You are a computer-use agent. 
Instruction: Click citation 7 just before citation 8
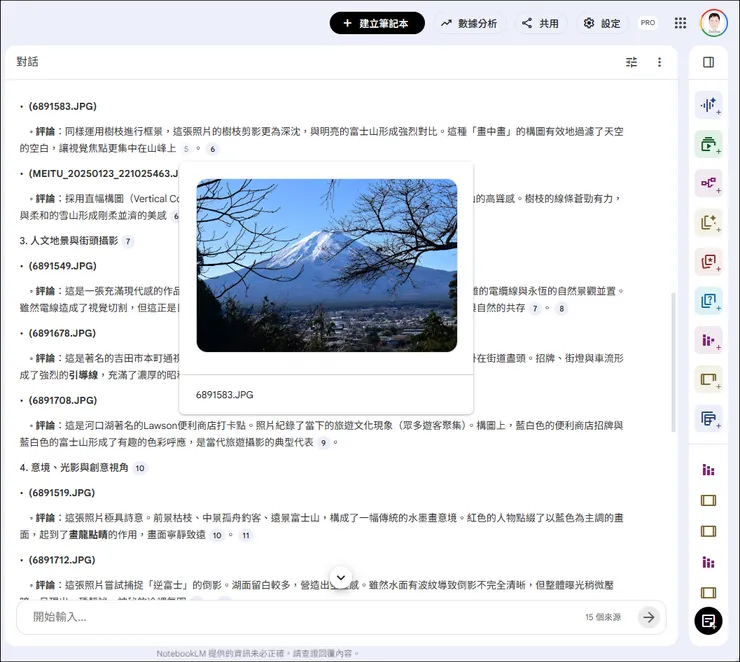(x=535, y=309)
